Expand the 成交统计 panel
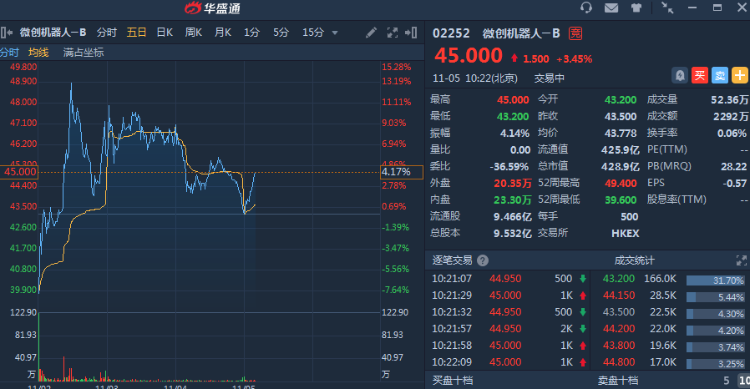750x389 pixels. pos(741,260)
